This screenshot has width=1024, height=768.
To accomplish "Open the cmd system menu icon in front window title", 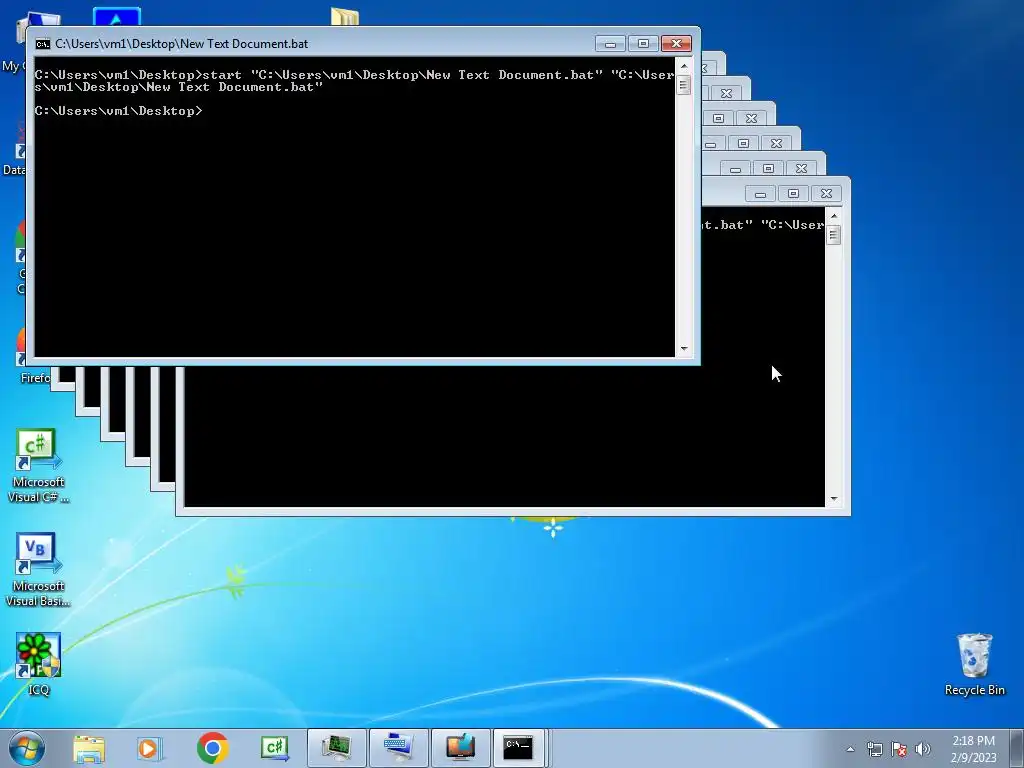I will tap(42, 44).
